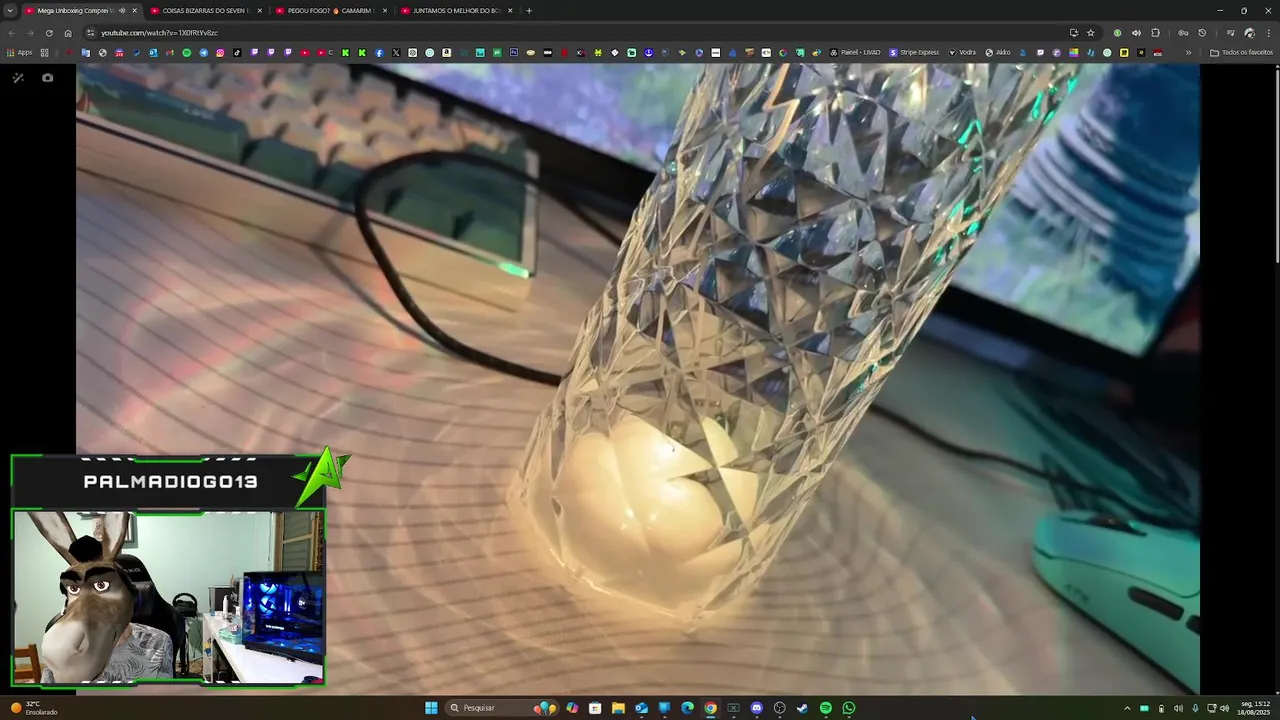Image resolution: width=1280 pixels, height=720 pixels.
Task: Open the TikTok bookmark icon
Action: pos(237,52)
